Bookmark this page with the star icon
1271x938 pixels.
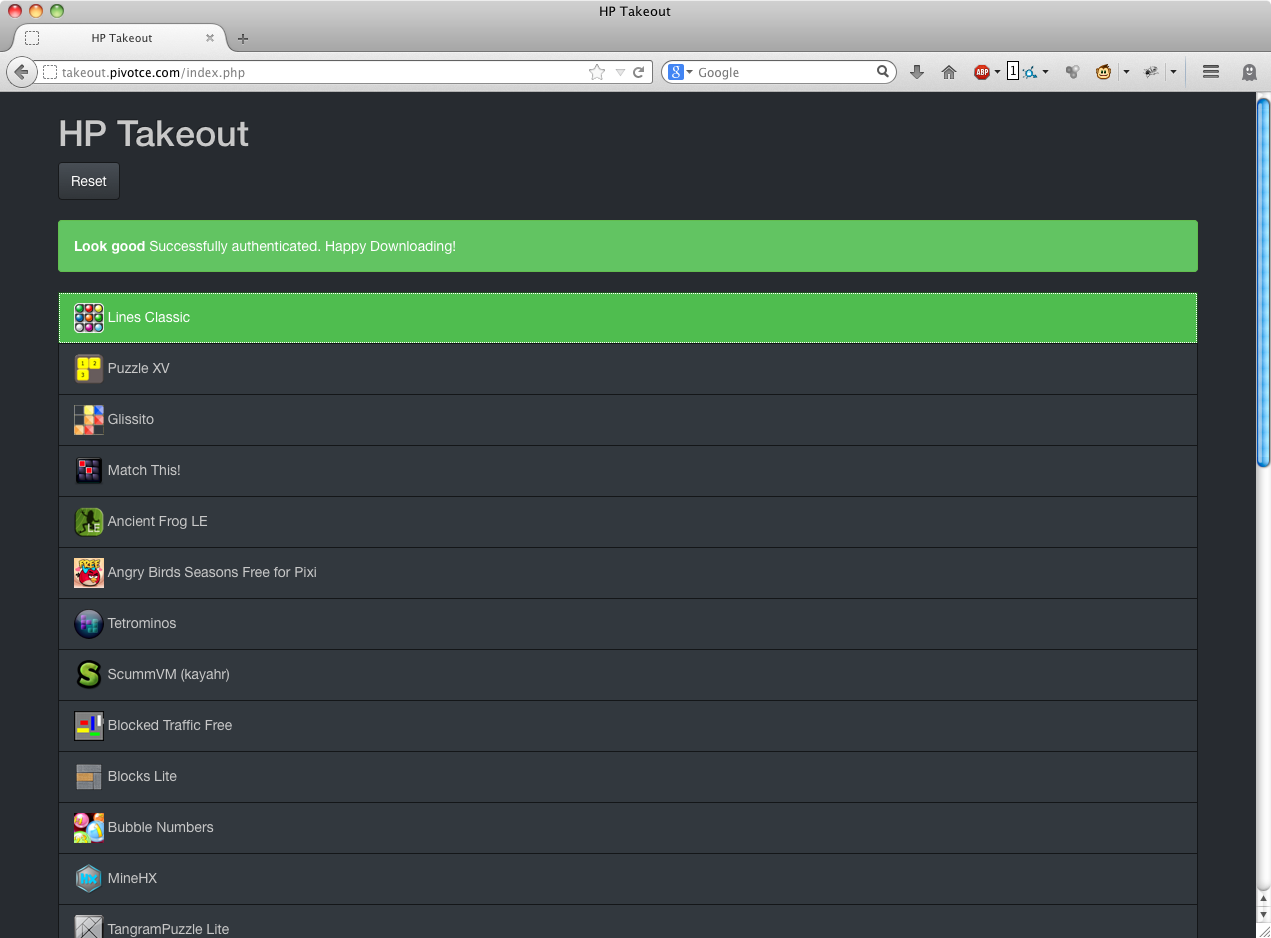(597, 72)
